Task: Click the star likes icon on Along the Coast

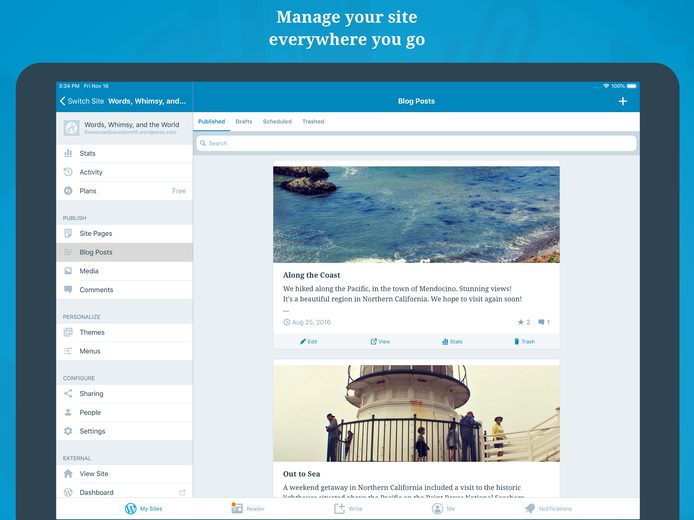Action: pos(521,322)
